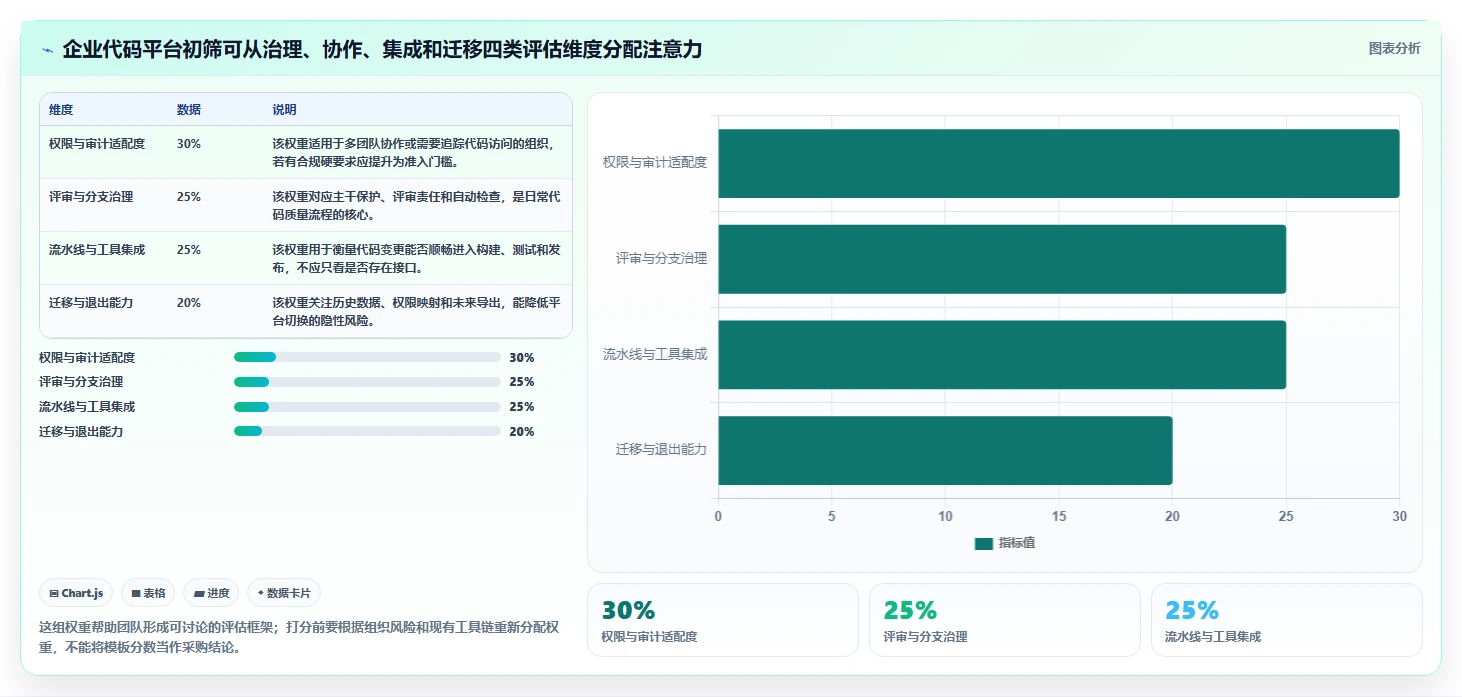Select the 进度 tag chip
Image resolution: width=1462 pixels, height=697 pixels.
tap(211, 593)
